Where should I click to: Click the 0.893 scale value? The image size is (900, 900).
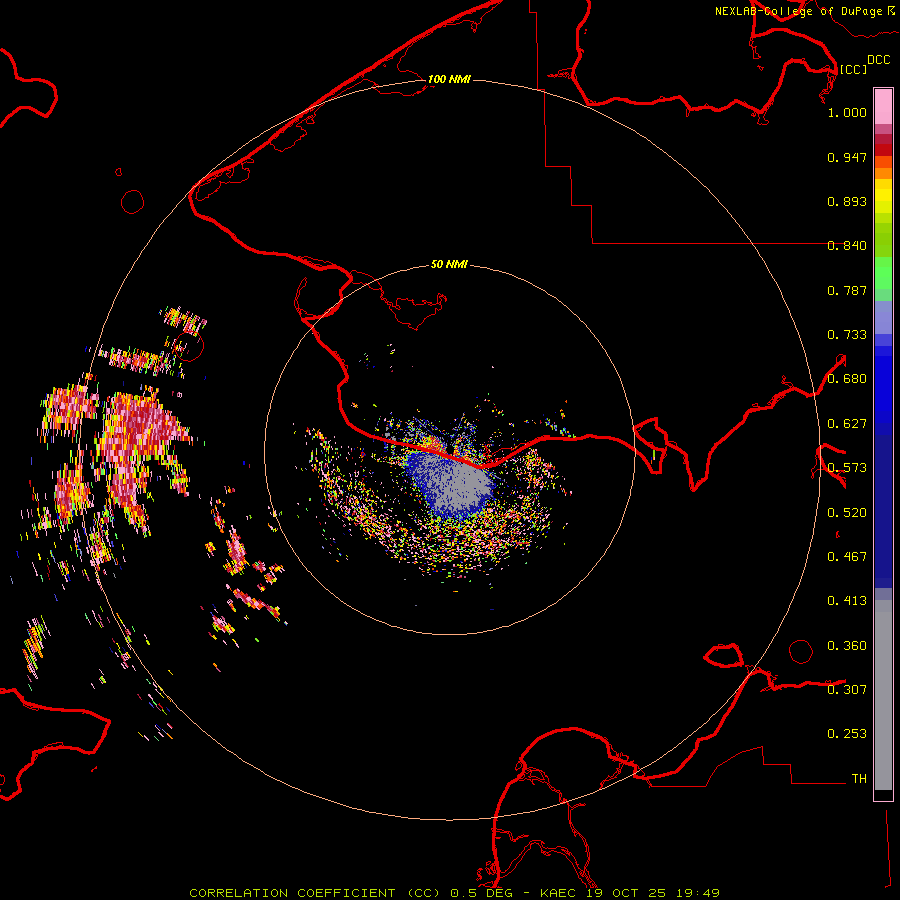(847, 201)
